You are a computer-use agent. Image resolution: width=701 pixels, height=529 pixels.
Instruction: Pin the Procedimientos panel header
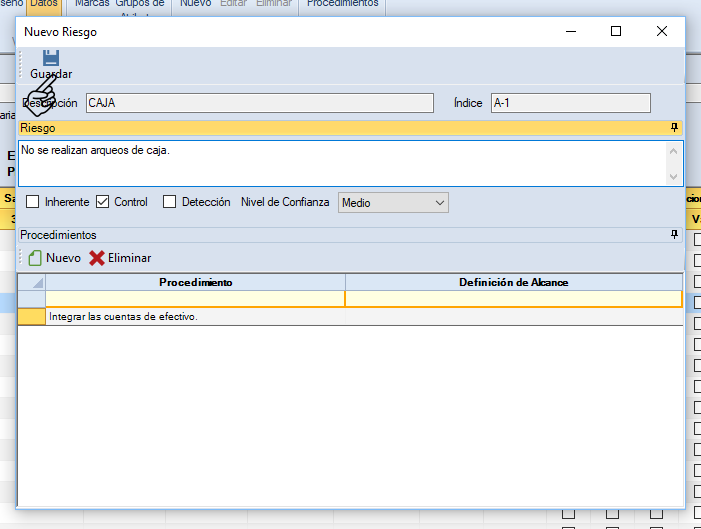674,235
